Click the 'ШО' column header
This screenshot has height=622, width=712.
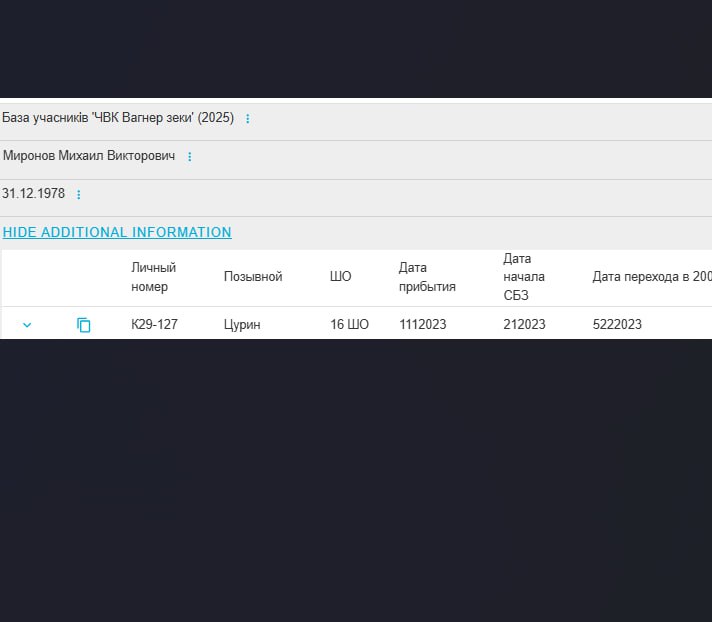[340, 277]
